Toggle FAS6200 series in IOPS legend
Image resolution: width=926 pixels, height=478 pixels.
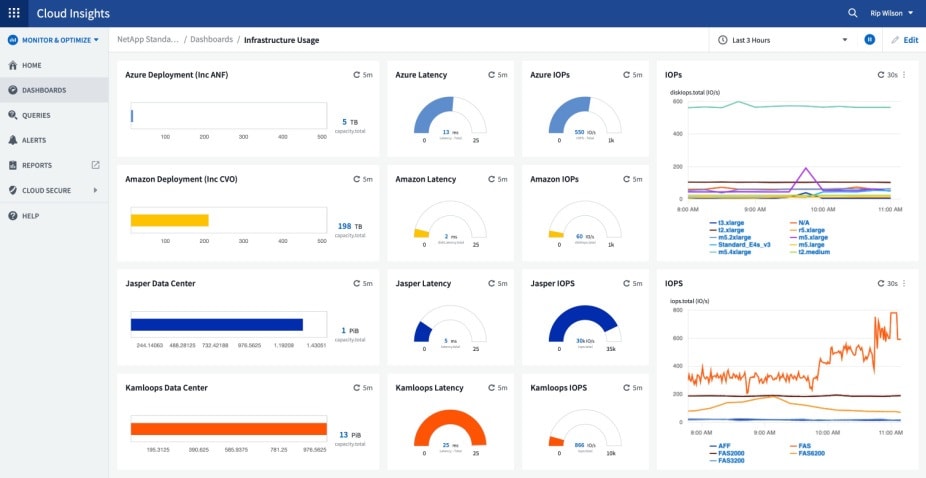(x=807, y=454)
